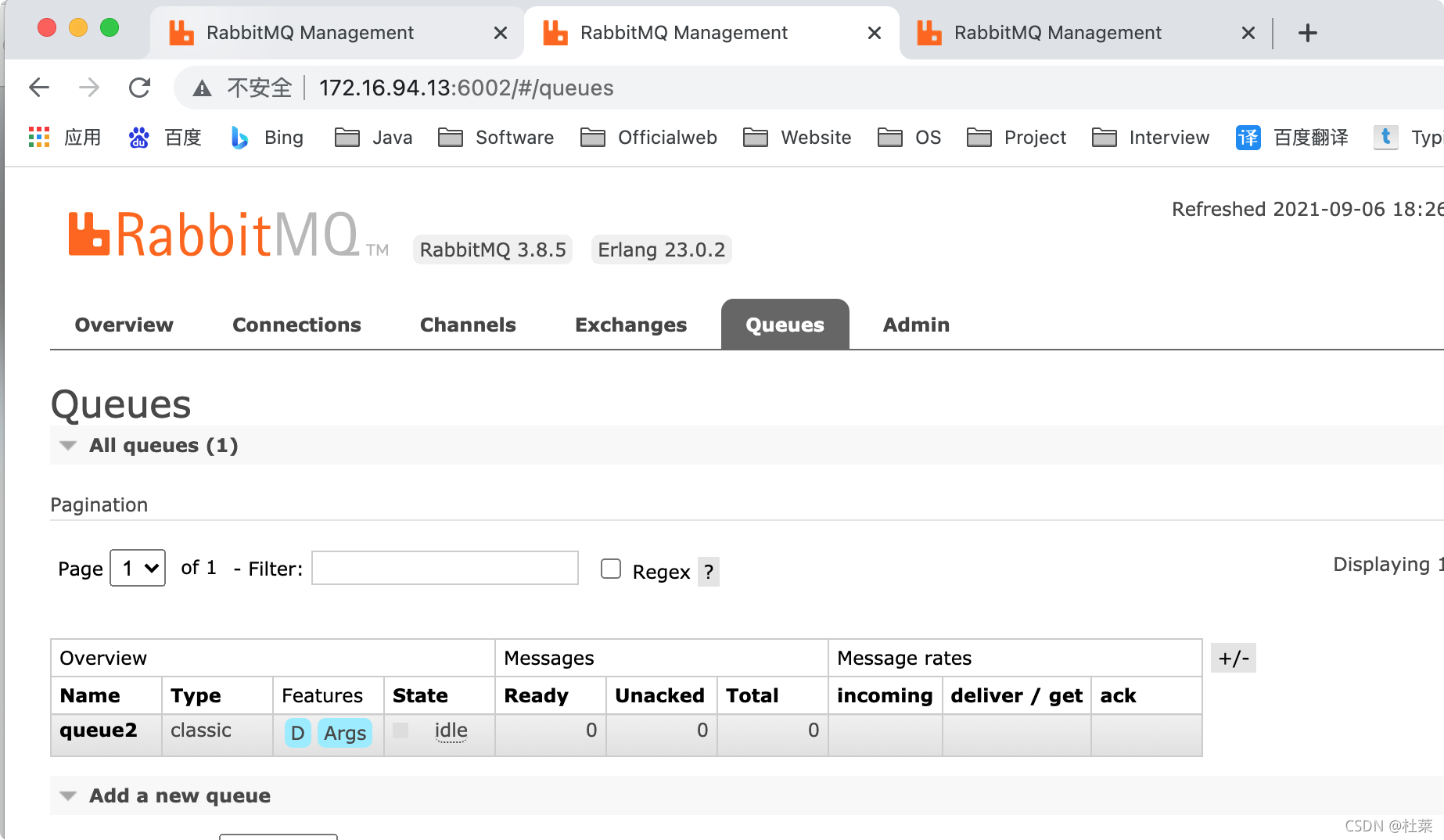
Task: Open the Officialweb bookmarks folder
Action: click(x=648, y=138)
